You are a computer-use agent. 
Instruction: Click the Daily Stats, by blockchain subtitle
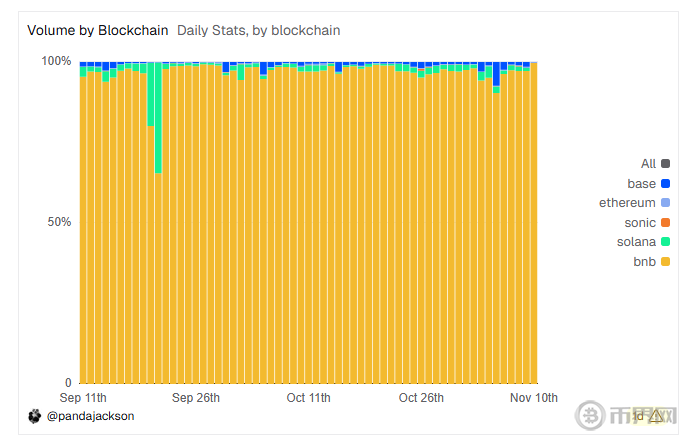(258, 30)
